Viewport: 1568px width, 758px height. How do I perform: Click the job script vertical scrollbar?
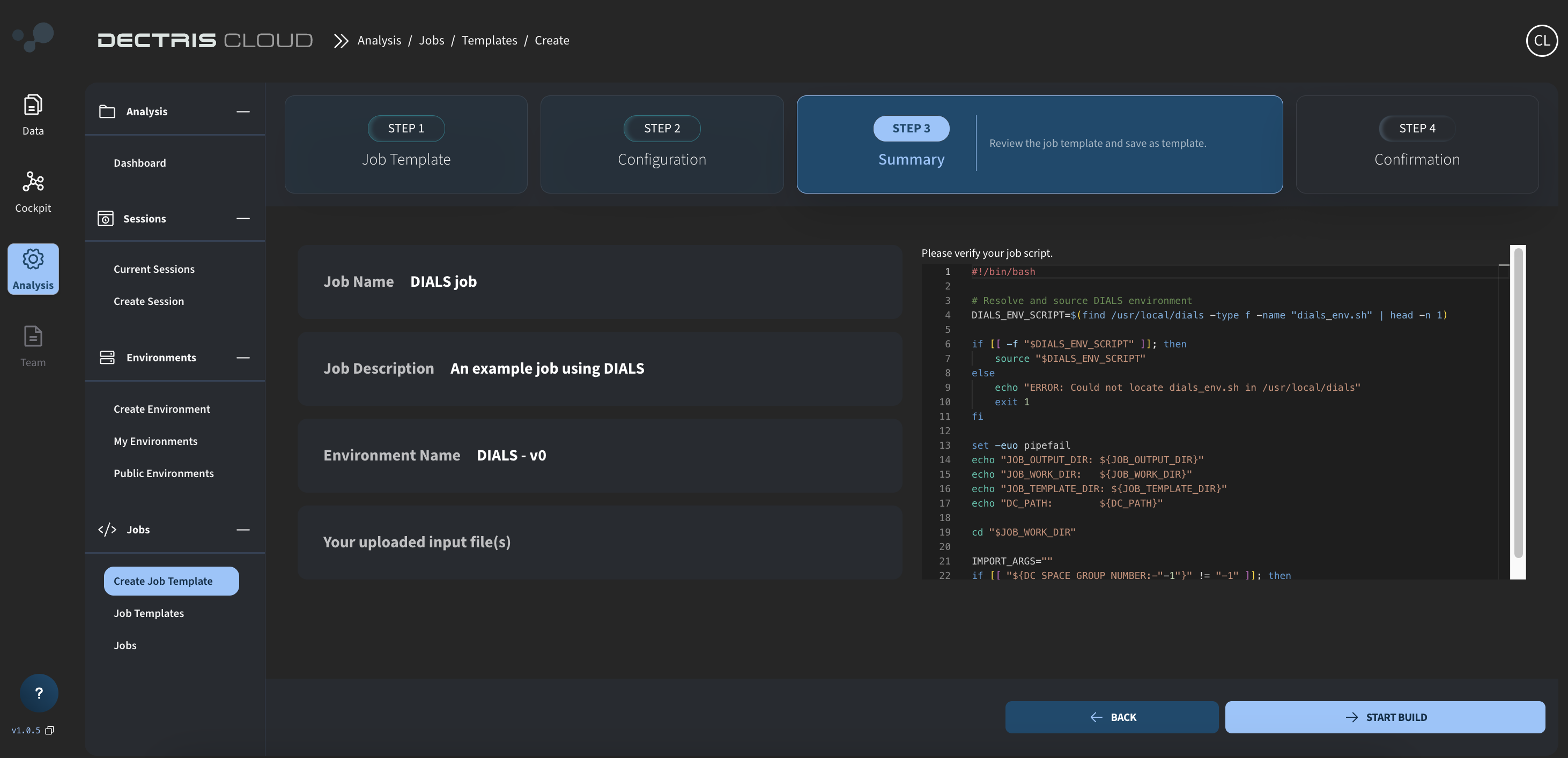[x=1518, y=403]
